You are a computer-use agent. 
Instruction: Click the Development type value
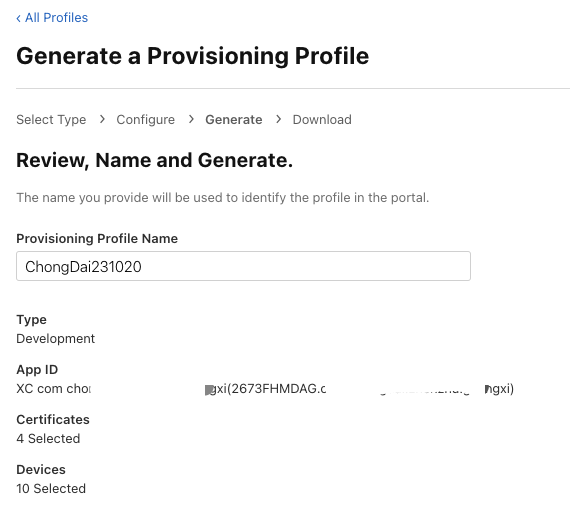[x=56, y=339]
